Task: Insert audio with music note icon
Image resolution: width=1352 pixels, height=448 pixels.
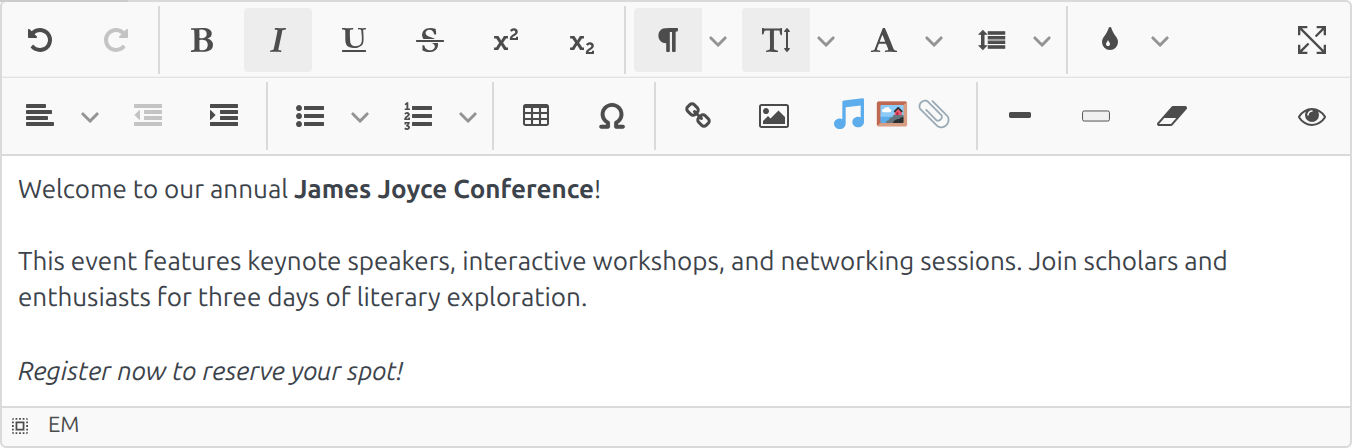Action: (848, 114)
